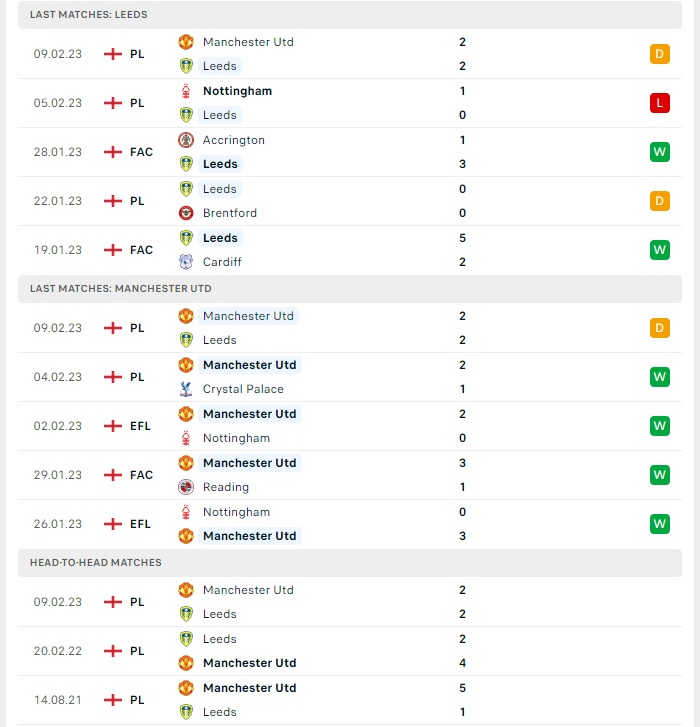This screenshot has width=700, height=727.
Task: Open the 20.02.22 head-to-head match
Action: 350,651
